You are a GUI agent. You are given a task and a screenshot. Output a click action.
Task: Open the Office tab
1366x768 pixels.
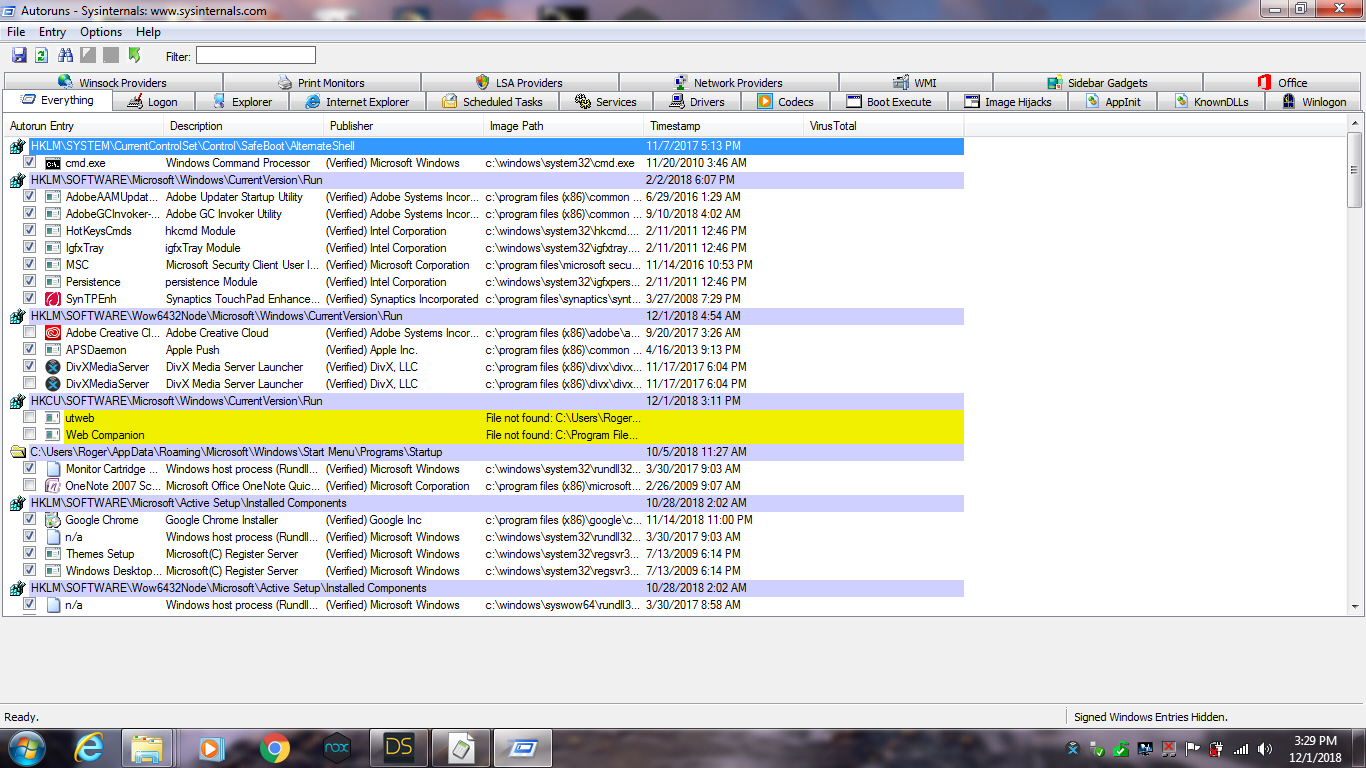click(1283, 83)
